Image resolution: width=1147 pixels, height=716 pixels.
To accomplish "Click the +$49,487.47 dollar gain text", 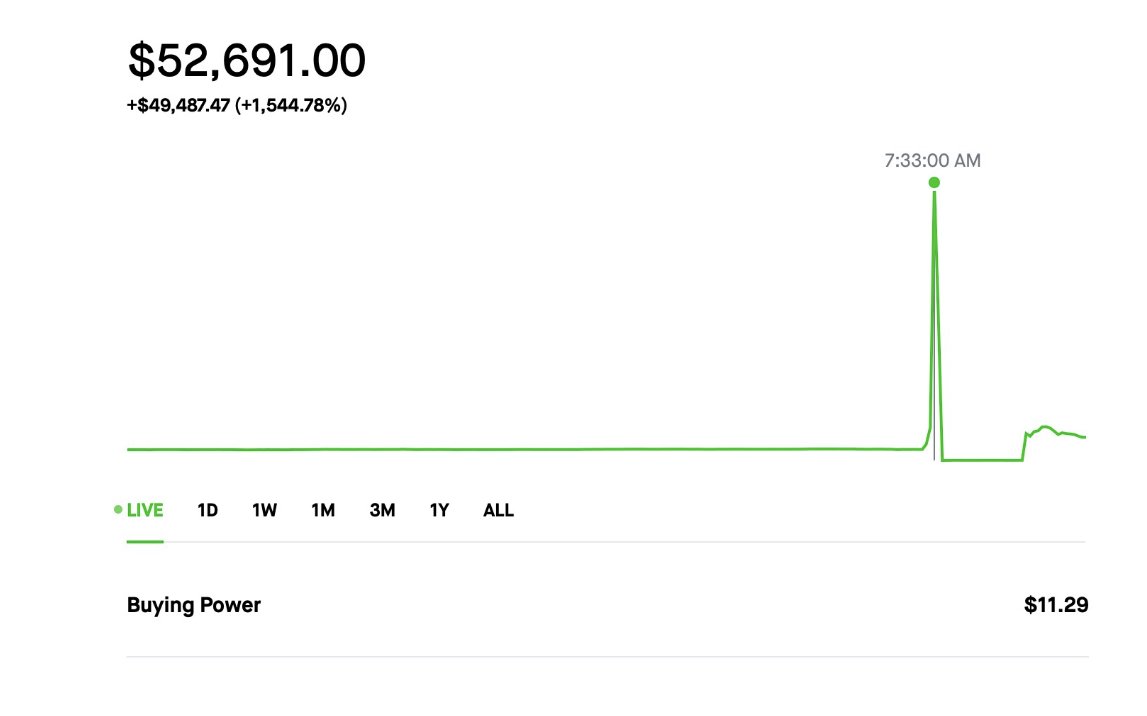I will tap(178, 105).
